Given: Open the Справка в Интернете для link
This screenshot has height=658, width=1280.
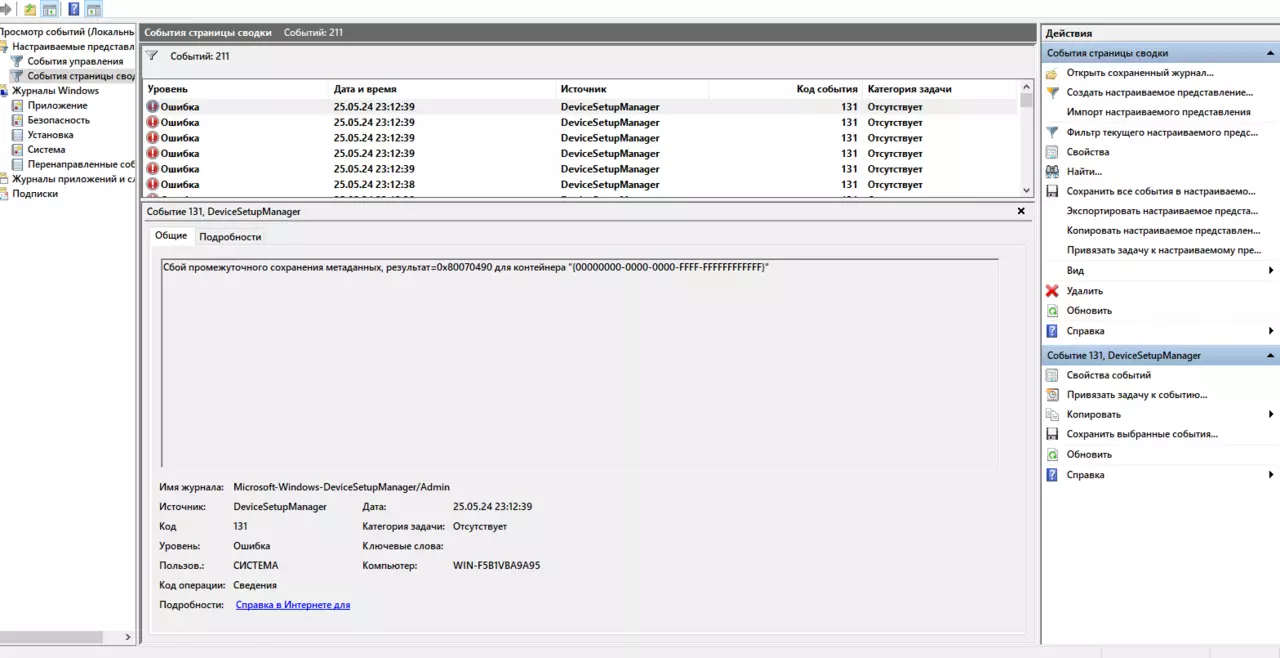Looking at the screenshot, I should click(293, 605).
